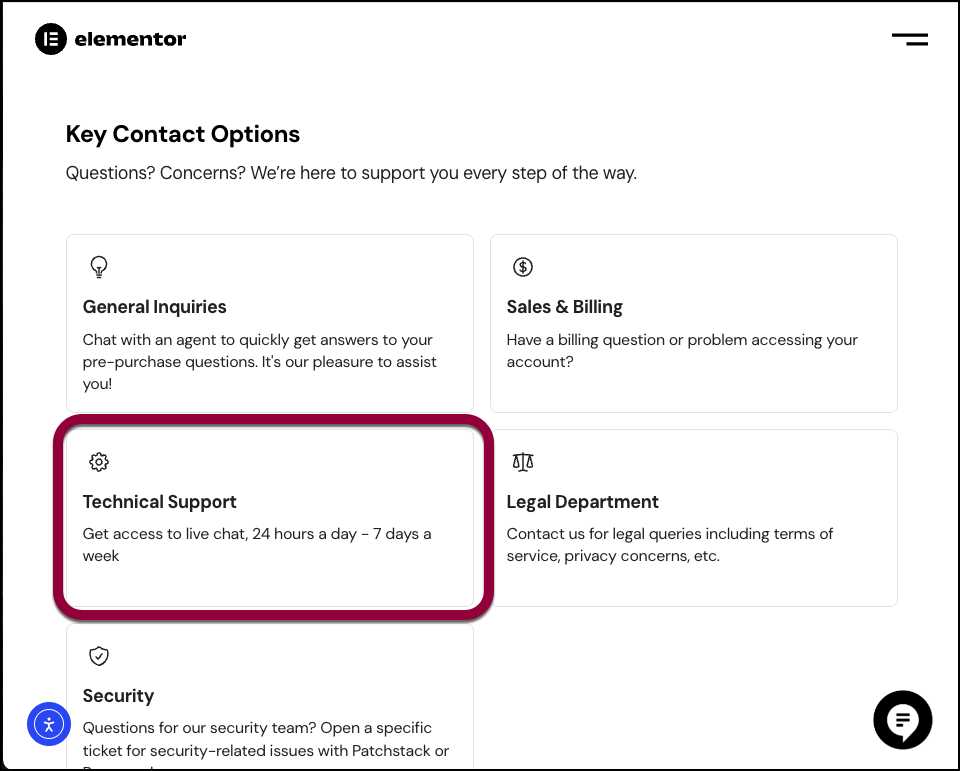Click the lightbulb General Inquiries icon
The height and width of the screenshot is (771, 960).
click(x=99, y=267)
